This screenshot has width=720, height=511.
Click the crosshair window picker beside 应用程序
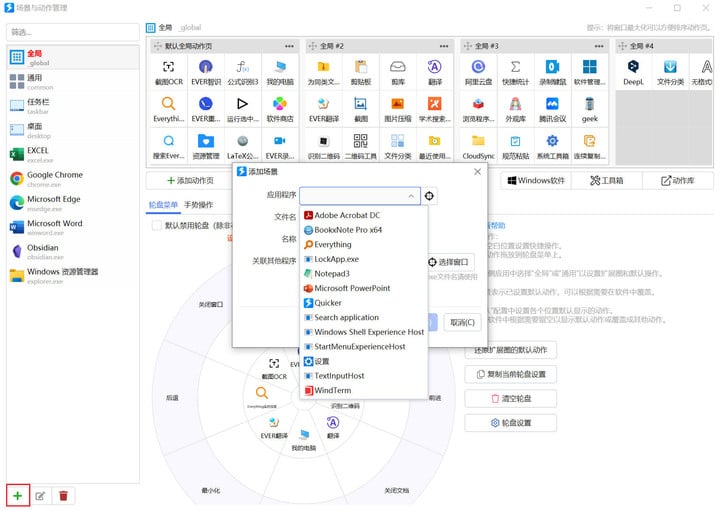coord(429,196)
